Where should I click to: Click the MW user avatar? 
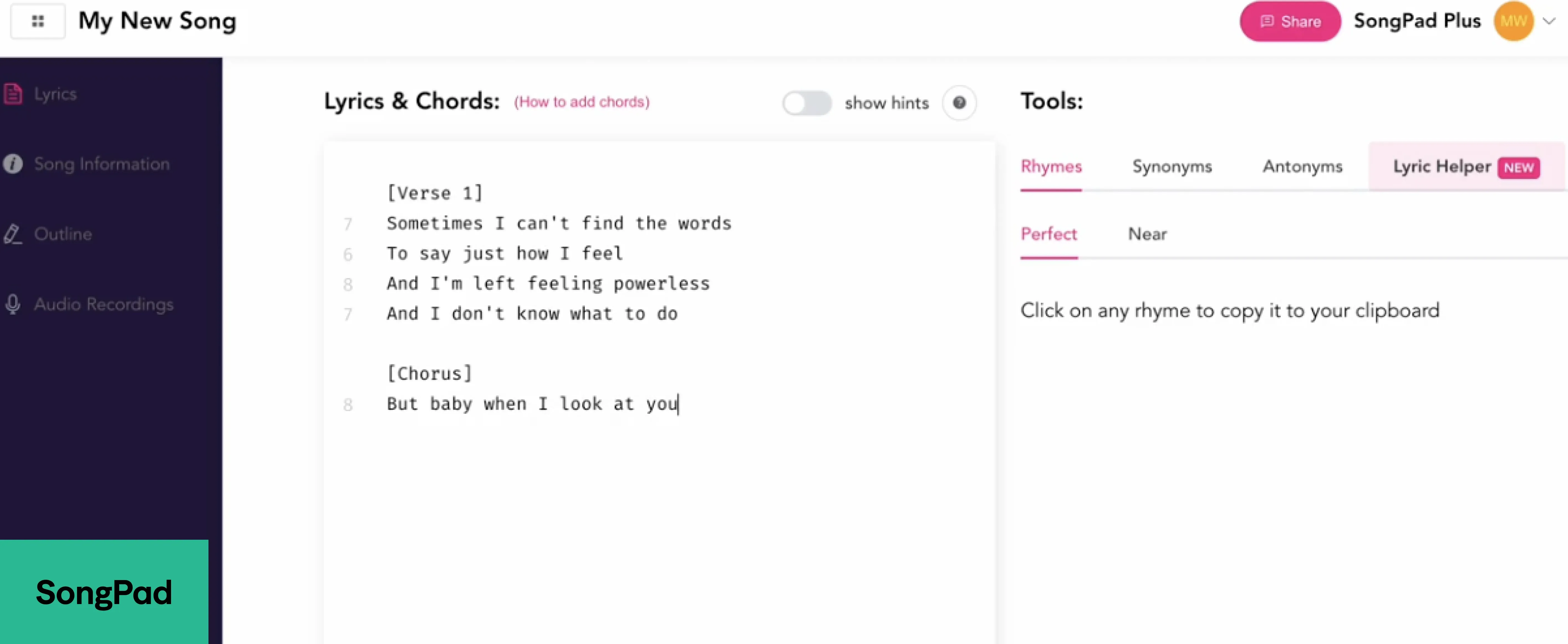[1513, 21]
